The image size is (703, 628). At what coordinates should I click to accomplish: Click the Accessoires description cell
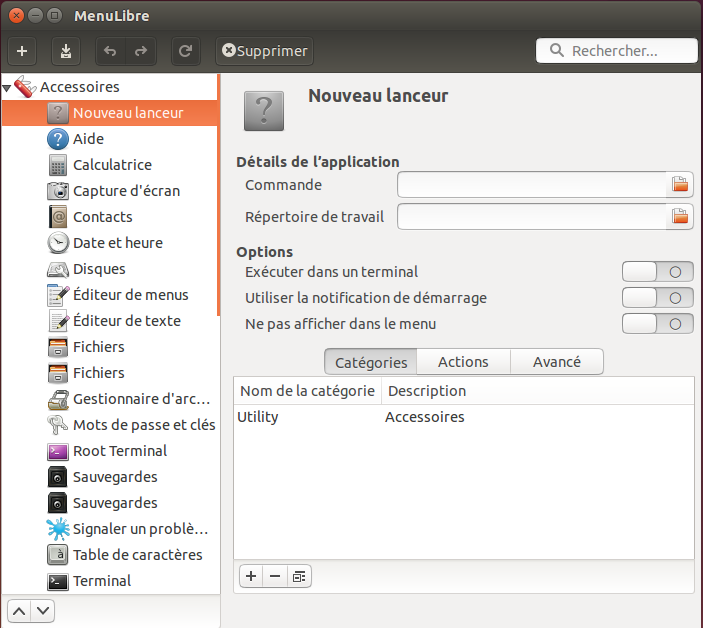pyautogui.click(x=425, y=417)
